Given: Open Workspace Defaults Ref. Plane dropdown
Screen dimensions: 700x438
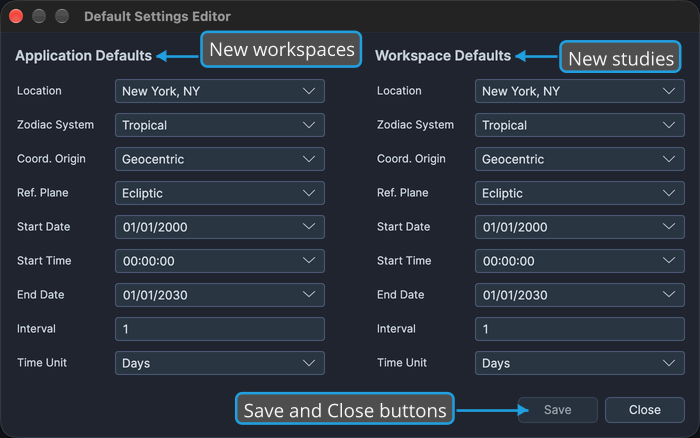Looking at the screenshot, I should (x=579, y=193).
